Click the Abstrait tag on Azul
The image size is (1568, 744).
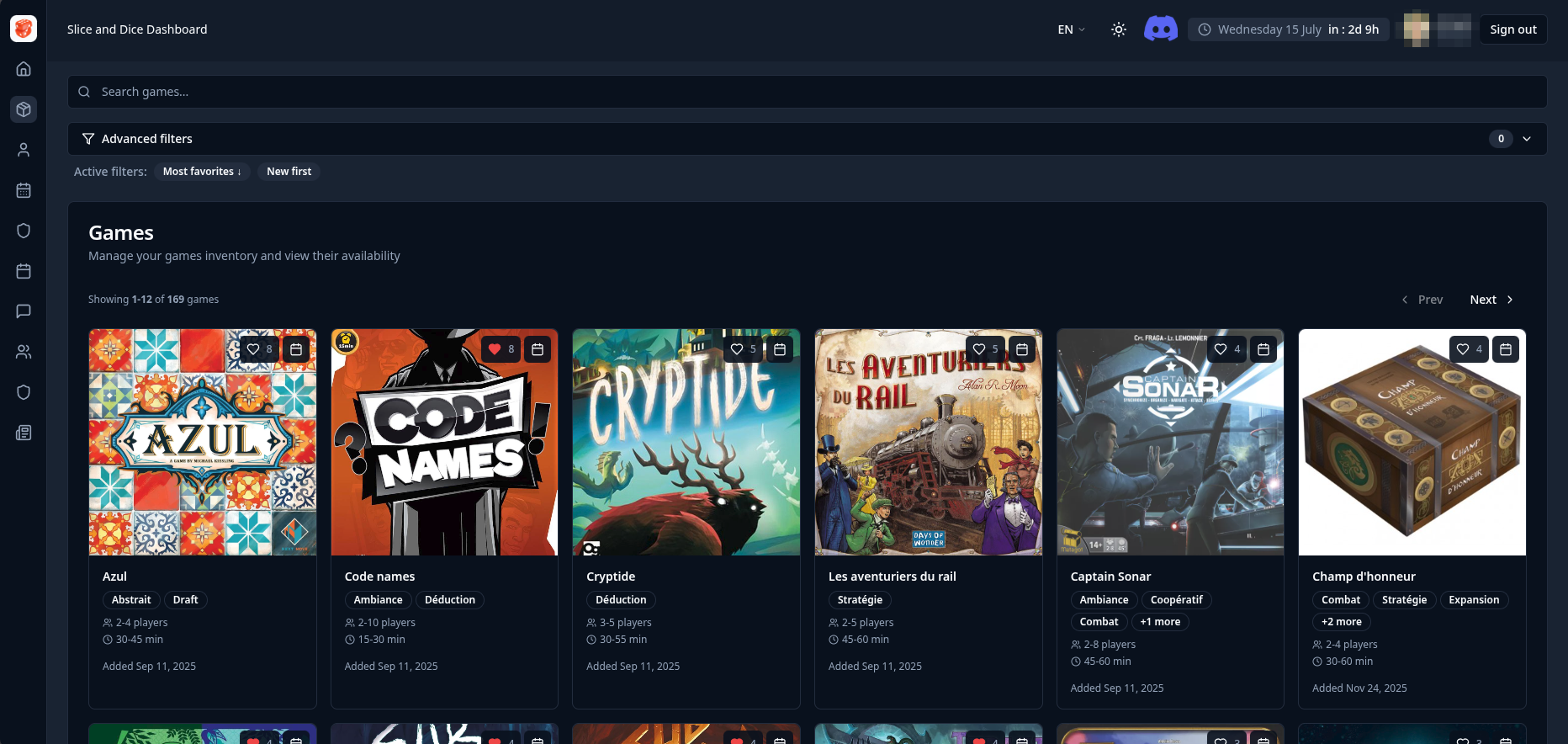131,600
